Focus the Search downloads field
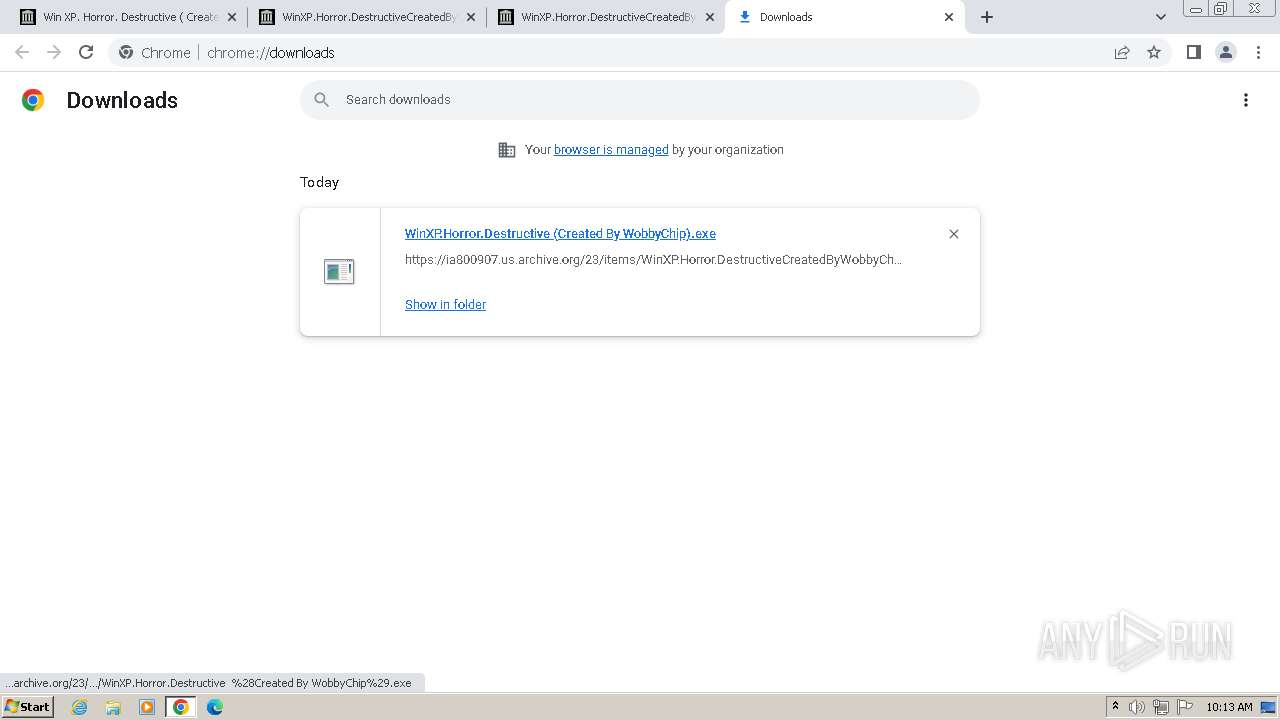The height and width of the screenshot is (720, 1280). click(x=640, y=100)
